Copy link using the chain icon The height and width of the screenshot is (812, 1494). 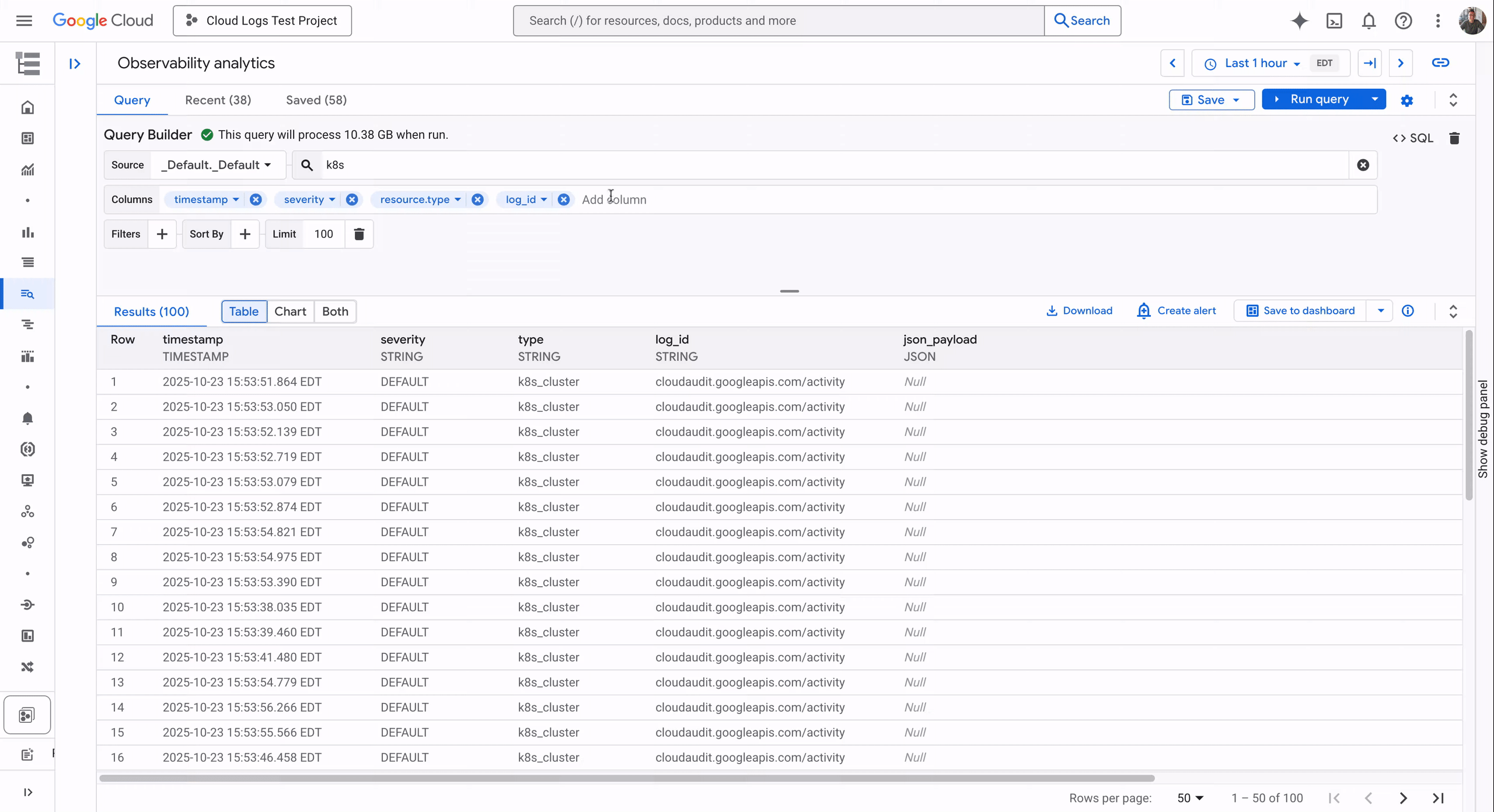pos(1440,63)
